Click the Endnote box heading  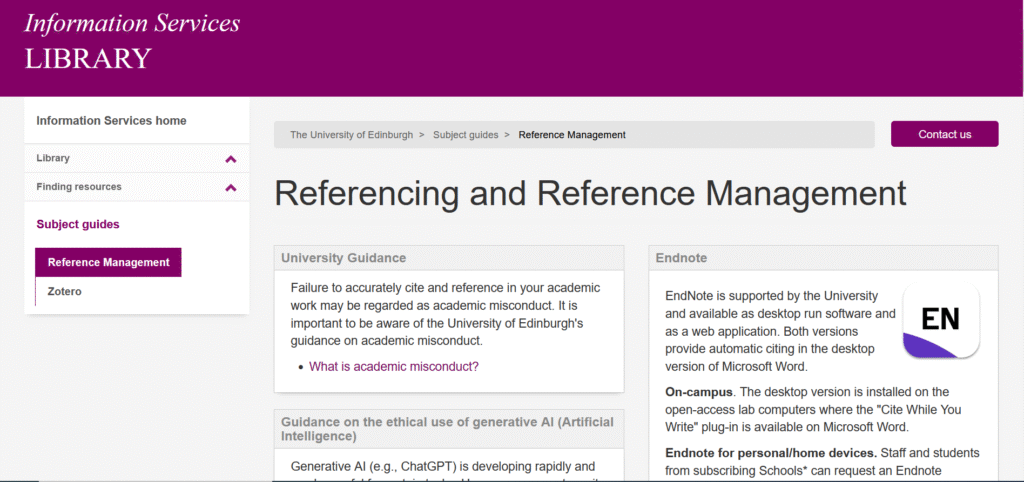point(682,258)
